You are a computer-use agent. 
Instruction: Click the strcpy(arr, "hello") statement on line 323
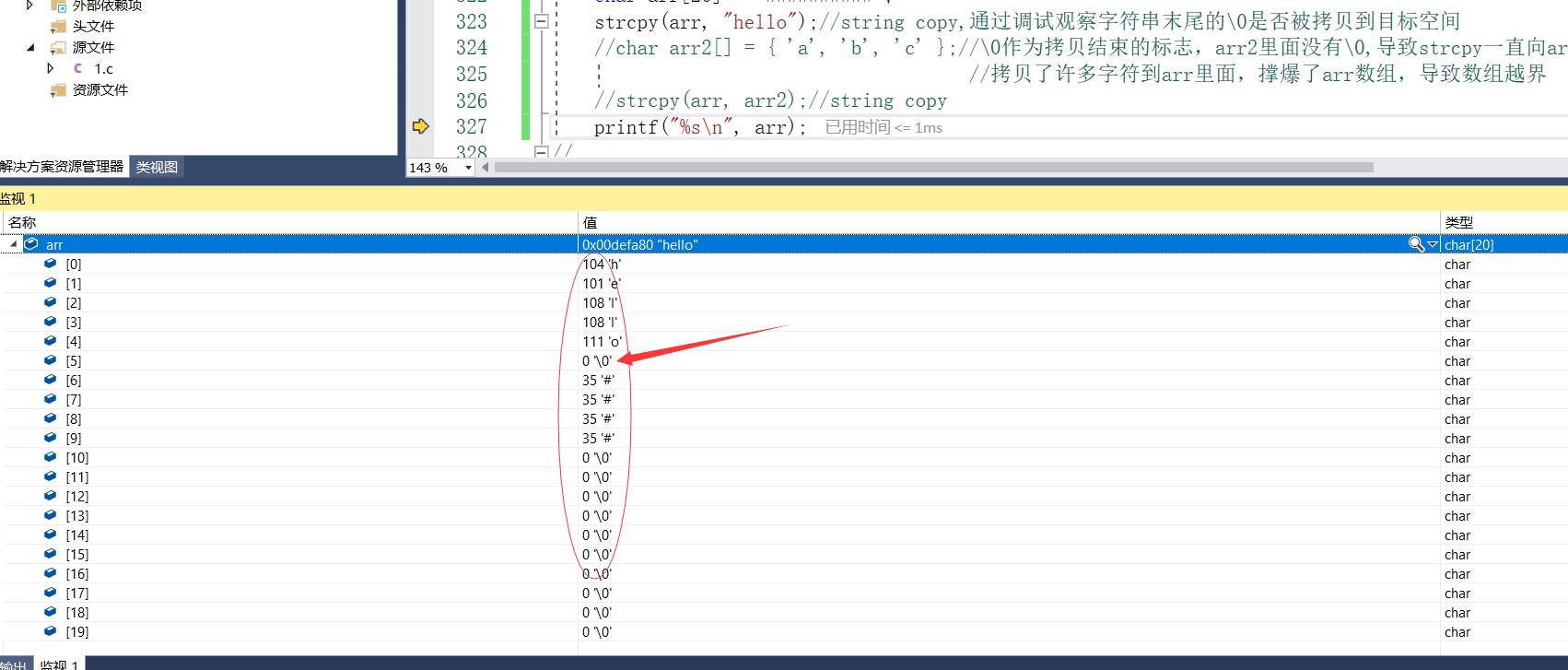[x=706, y=21]
